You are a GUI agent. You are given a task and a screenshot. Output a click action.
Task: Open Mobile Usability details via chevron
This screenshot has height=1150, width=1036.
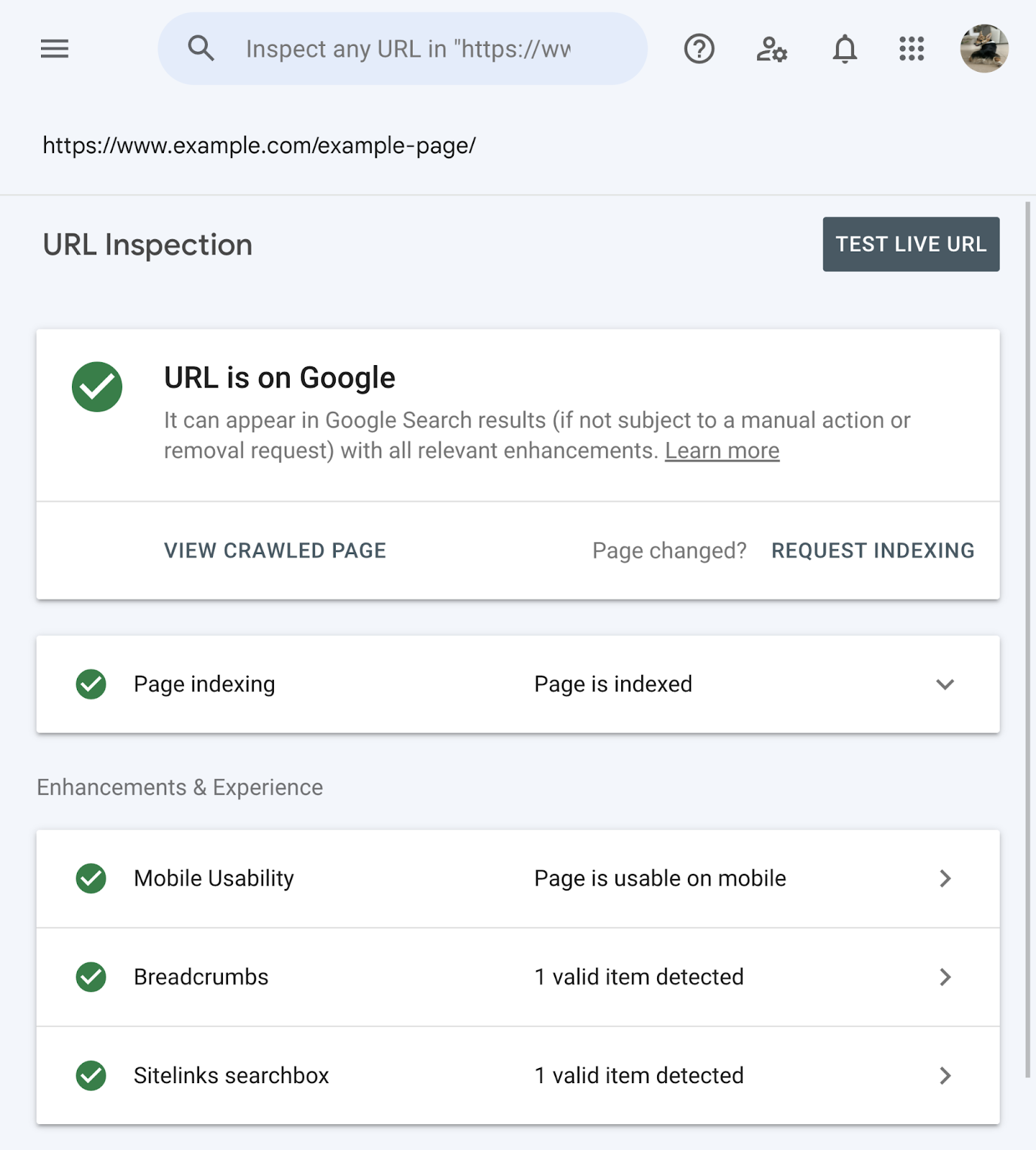point(945,878)
